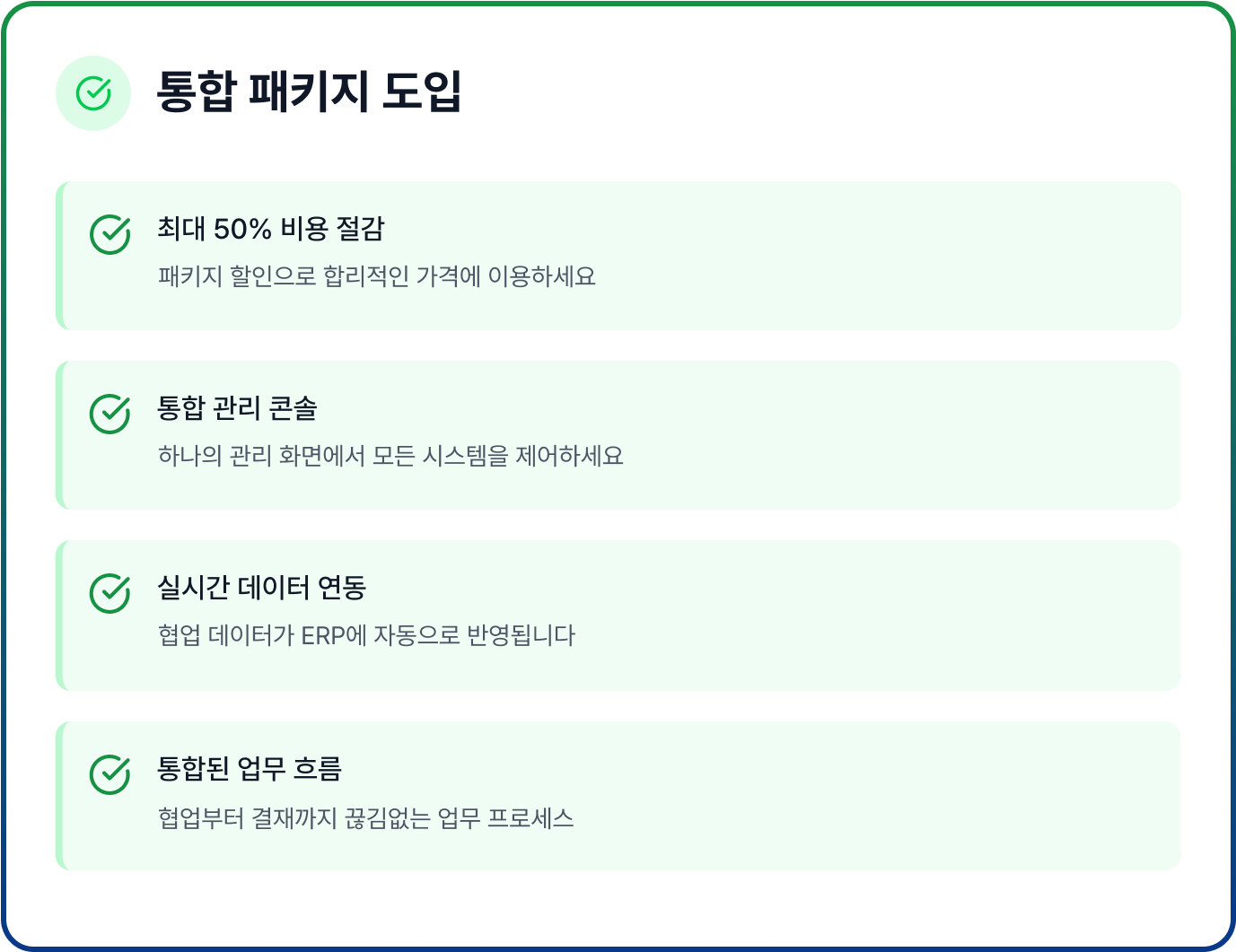Click the 통합된 업무 흐름 title
This screenshot has width=1236, height=952.
click(250, 769)
